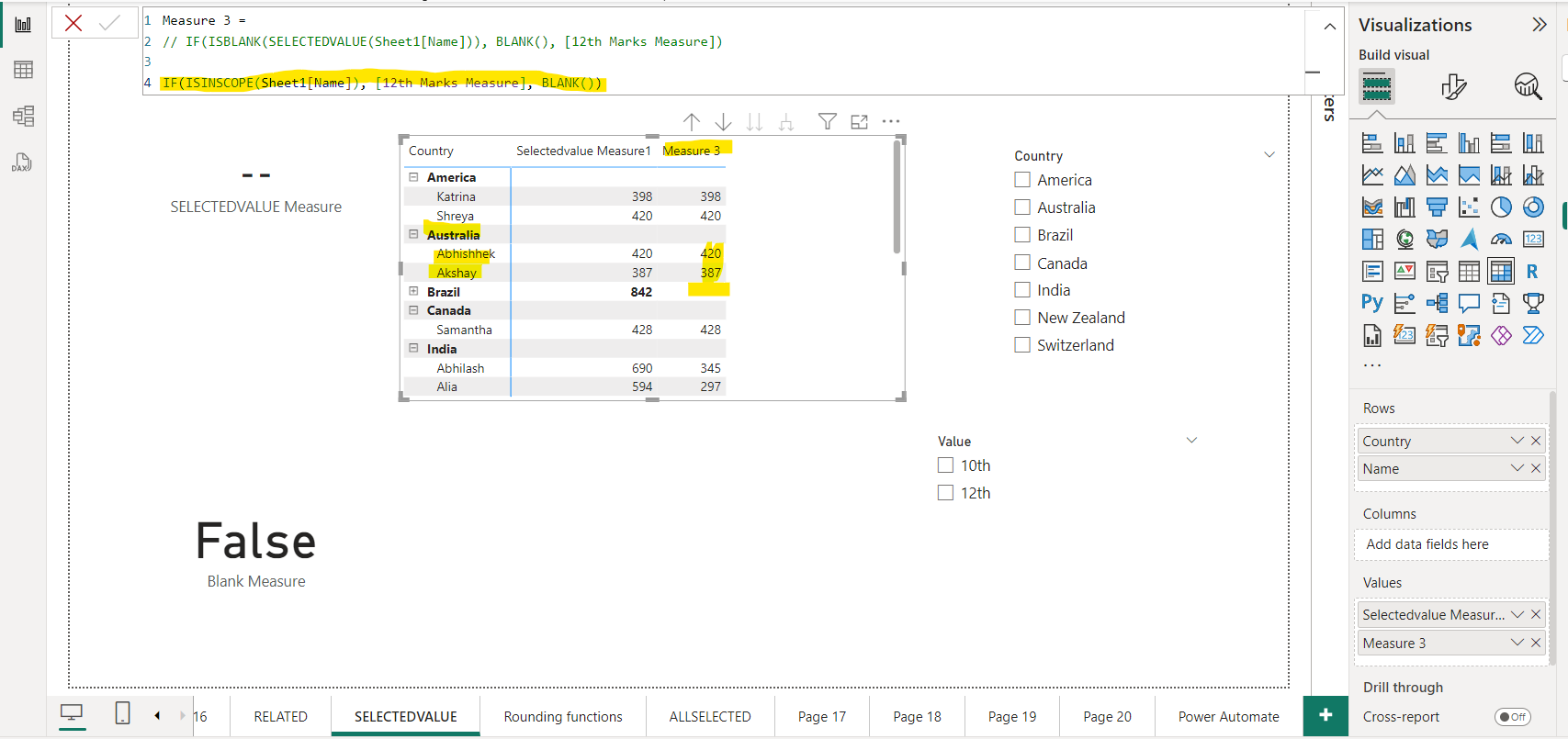
Task: Switch to mobile layout icon
Action: (122, 713)
